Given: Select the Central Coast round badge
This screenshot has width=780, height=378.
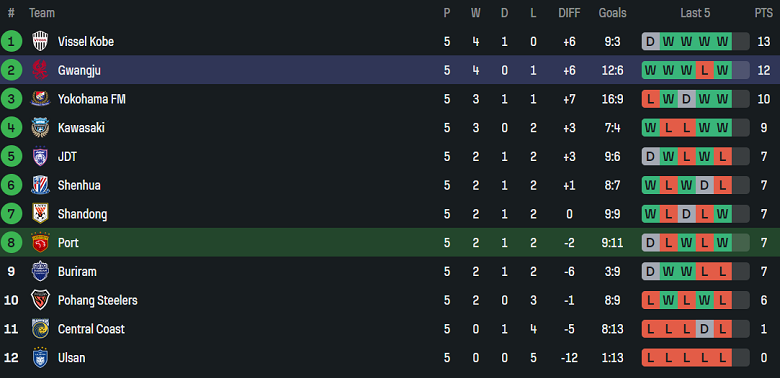Looking at the screenshot, I should (x=40, y=329).
